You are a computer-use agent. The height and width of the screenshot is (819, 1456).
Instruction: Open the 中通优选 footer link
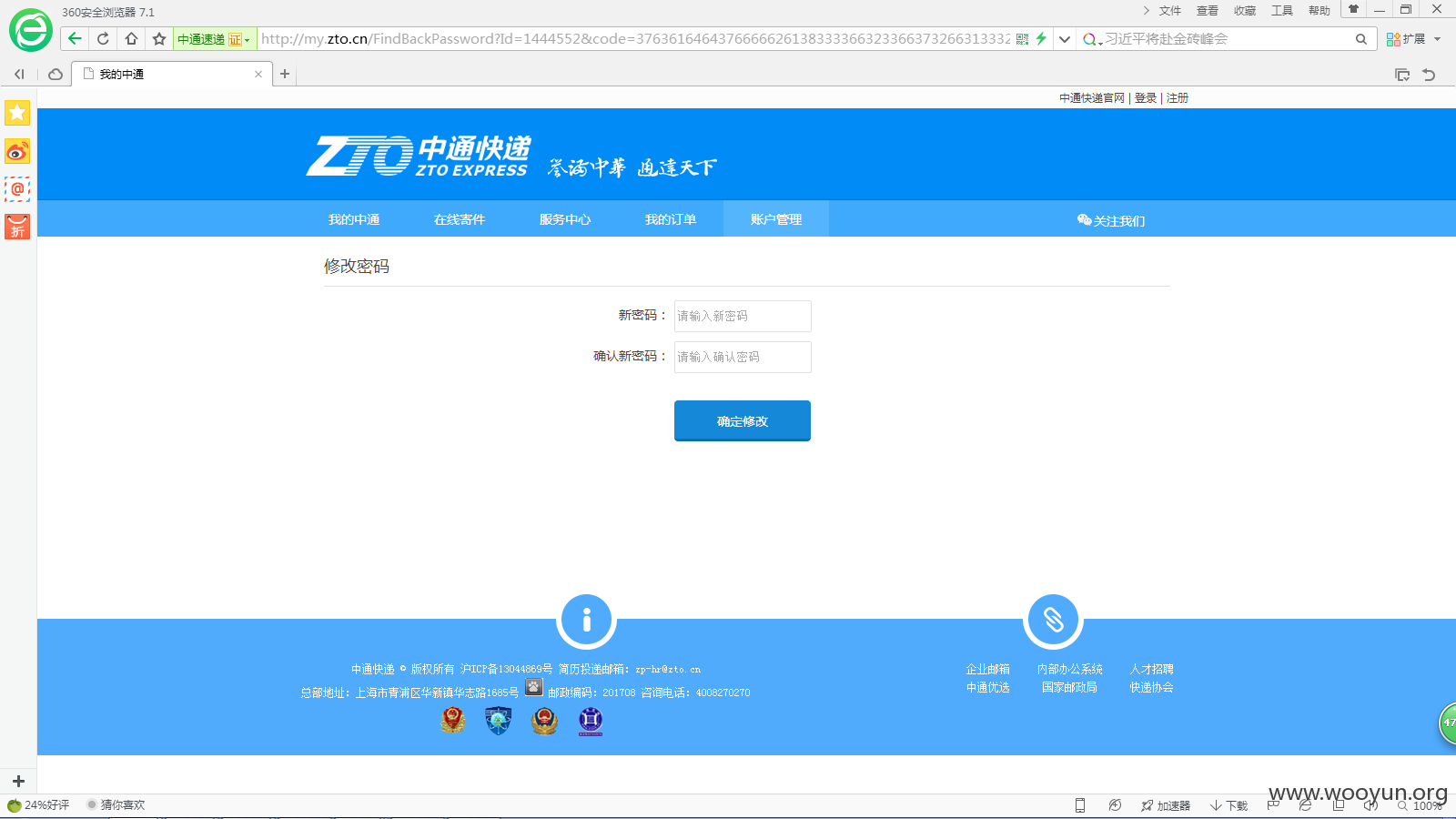[x=987, y=687]
